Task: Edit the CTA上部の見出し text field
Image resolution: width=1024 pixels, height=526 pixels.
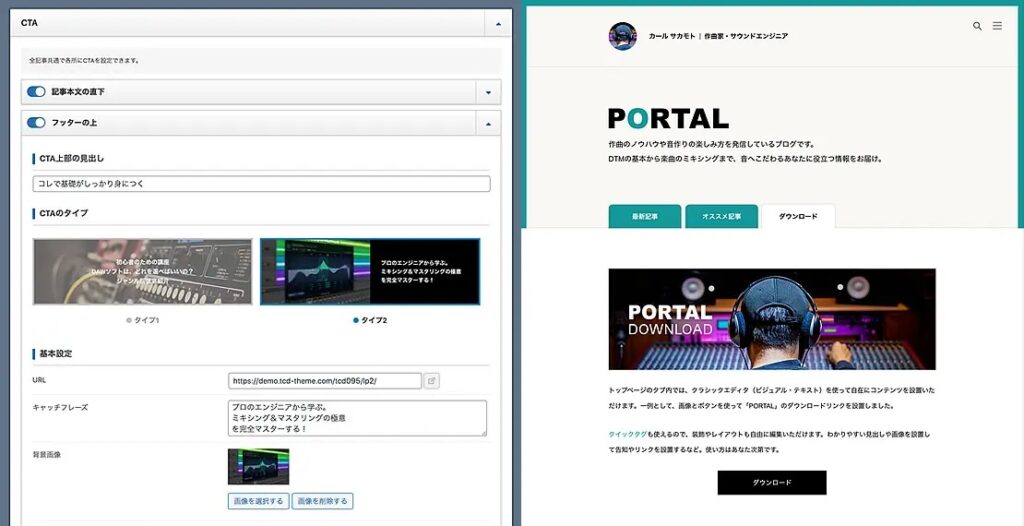Action: coord(261,184)
